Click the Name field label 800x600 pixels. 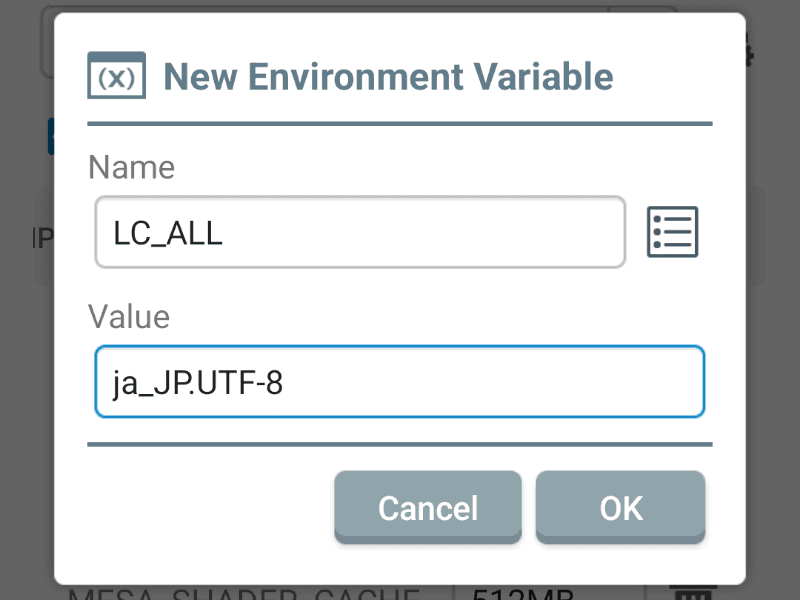131,167
